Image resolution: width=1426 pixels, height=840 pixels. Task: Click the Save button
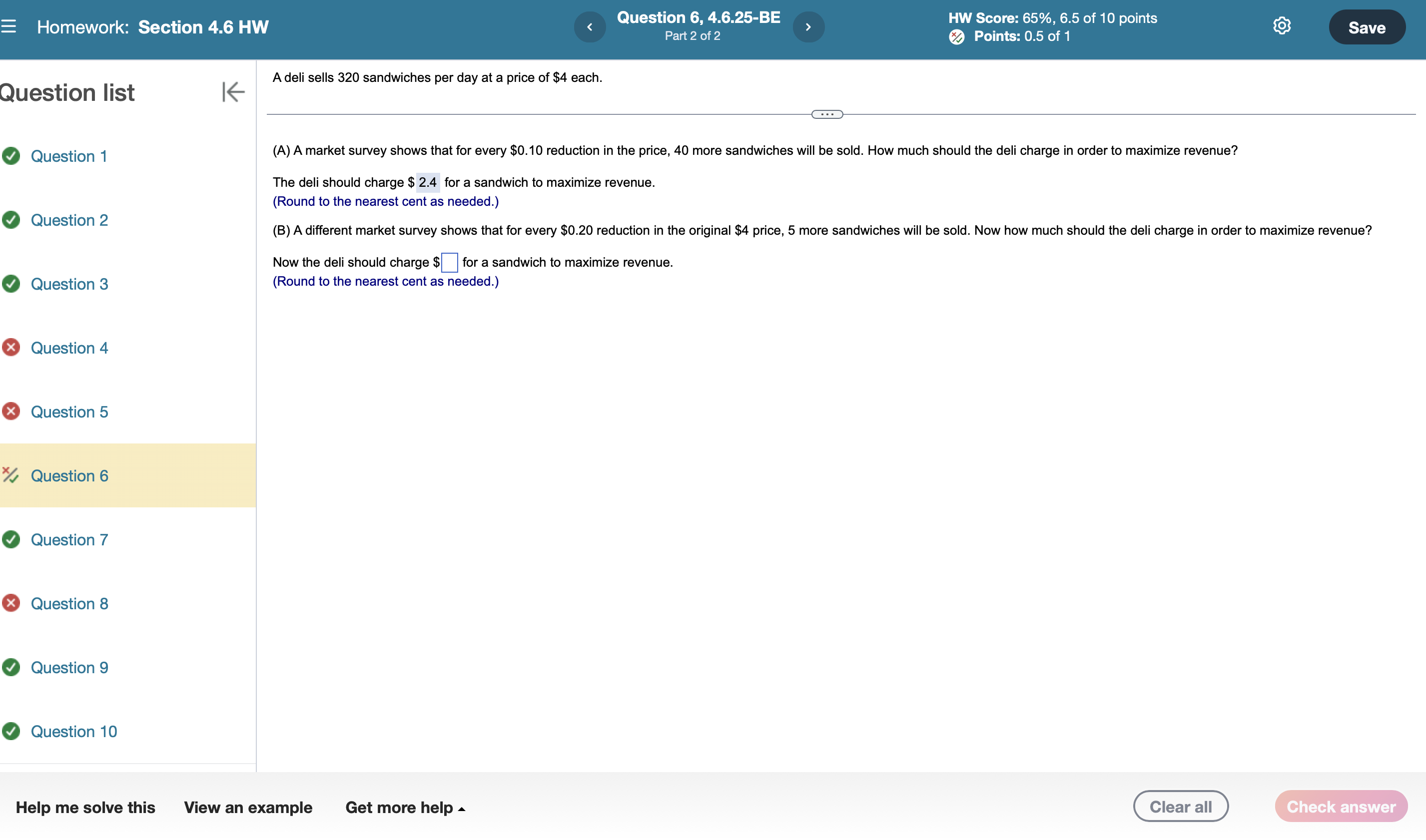pyautogui.click(x=1366, y=27)
